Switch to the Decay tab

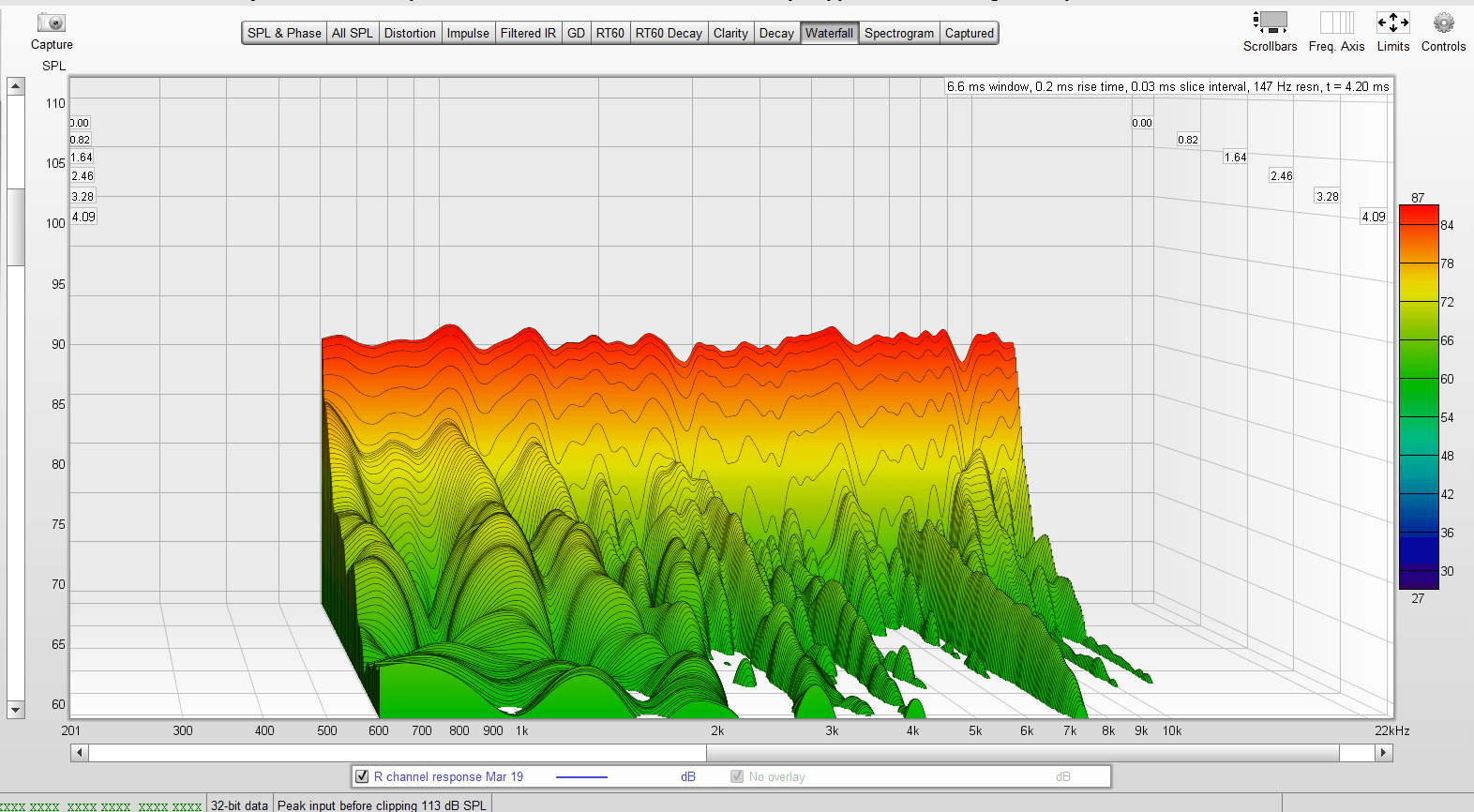point(776,33)
